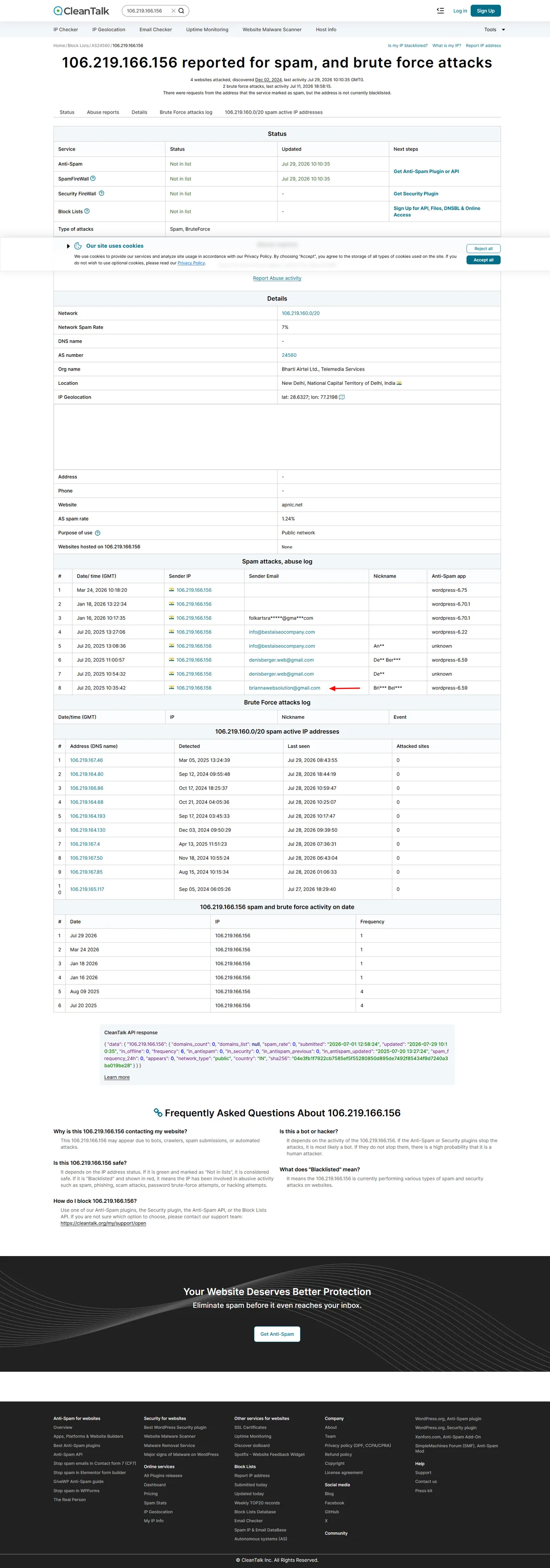Run the search with the magnifier icon
550x1568 pixels.
click(x=181, y=11)
